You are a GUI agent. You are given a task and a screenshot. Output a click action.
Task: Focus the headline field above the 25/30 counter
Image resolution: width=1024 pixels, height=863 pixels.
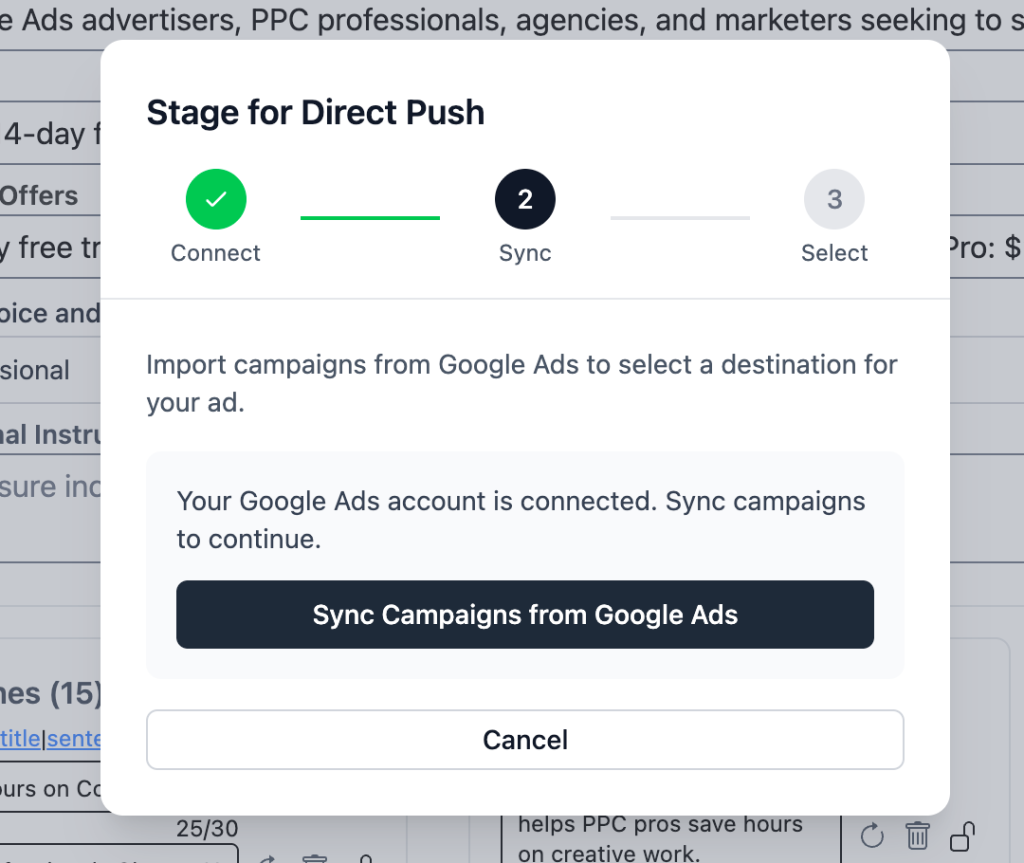point(50,790)
